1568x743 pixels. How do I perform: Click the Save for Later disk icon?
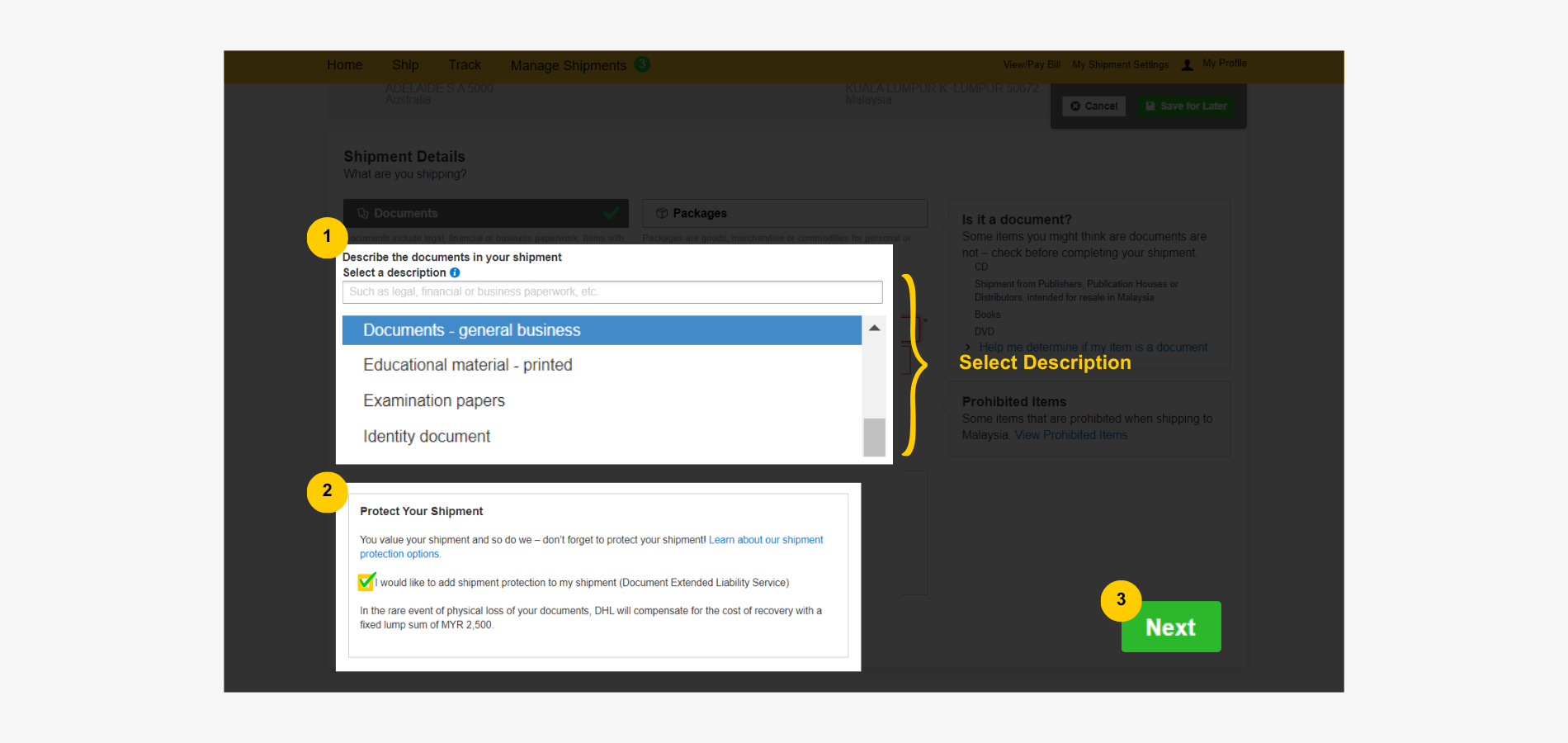[1150, 106]
